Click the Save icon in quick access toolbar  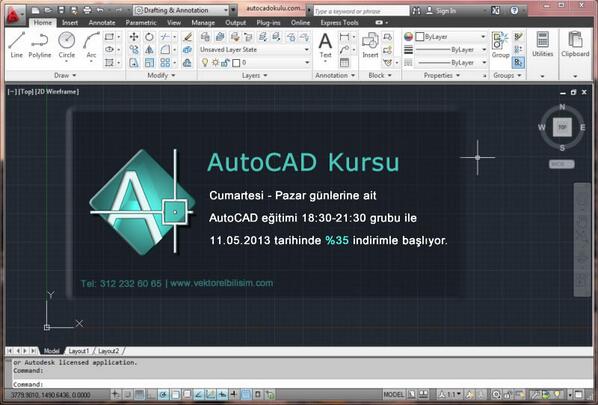point(61,10)
